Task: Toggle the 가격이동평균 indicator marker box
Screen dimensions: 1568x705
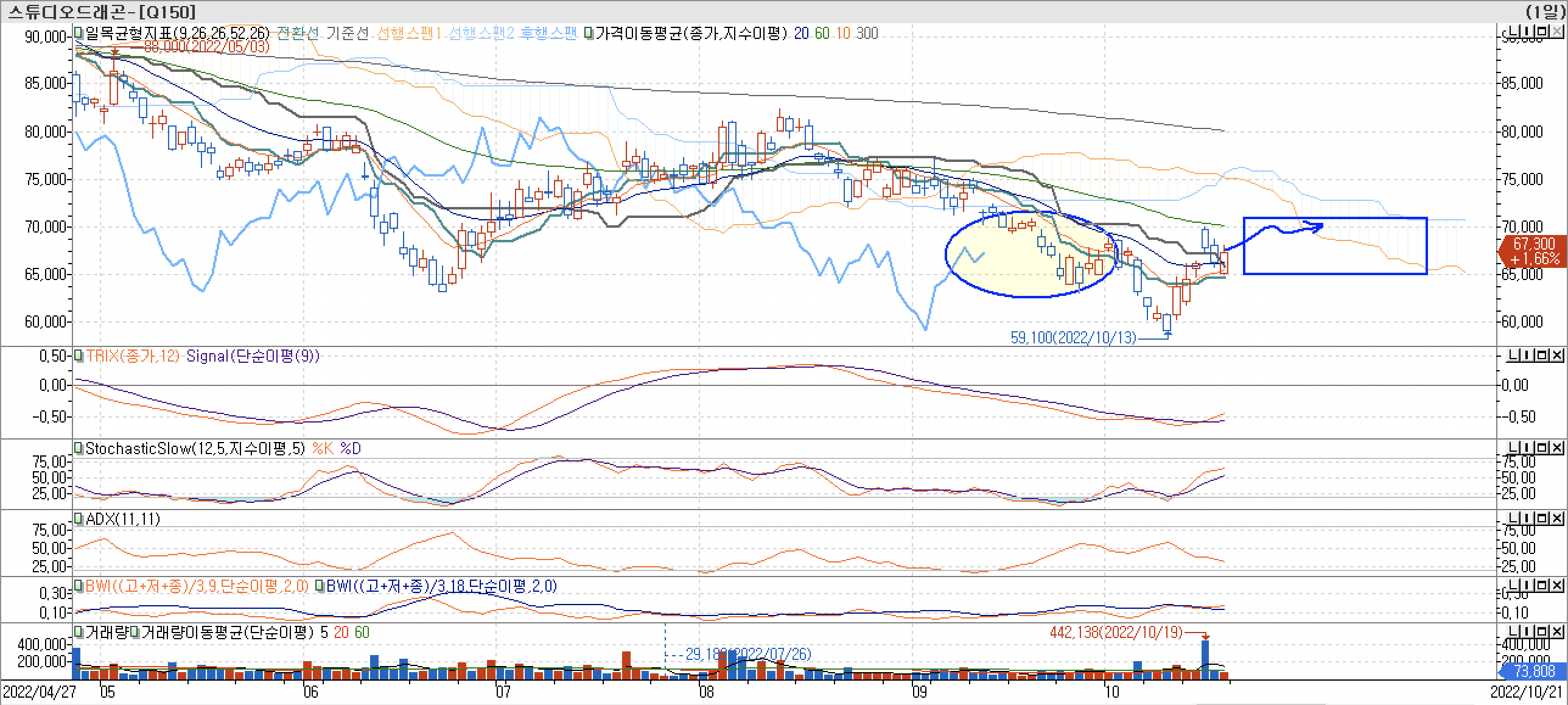Action: 588,33
